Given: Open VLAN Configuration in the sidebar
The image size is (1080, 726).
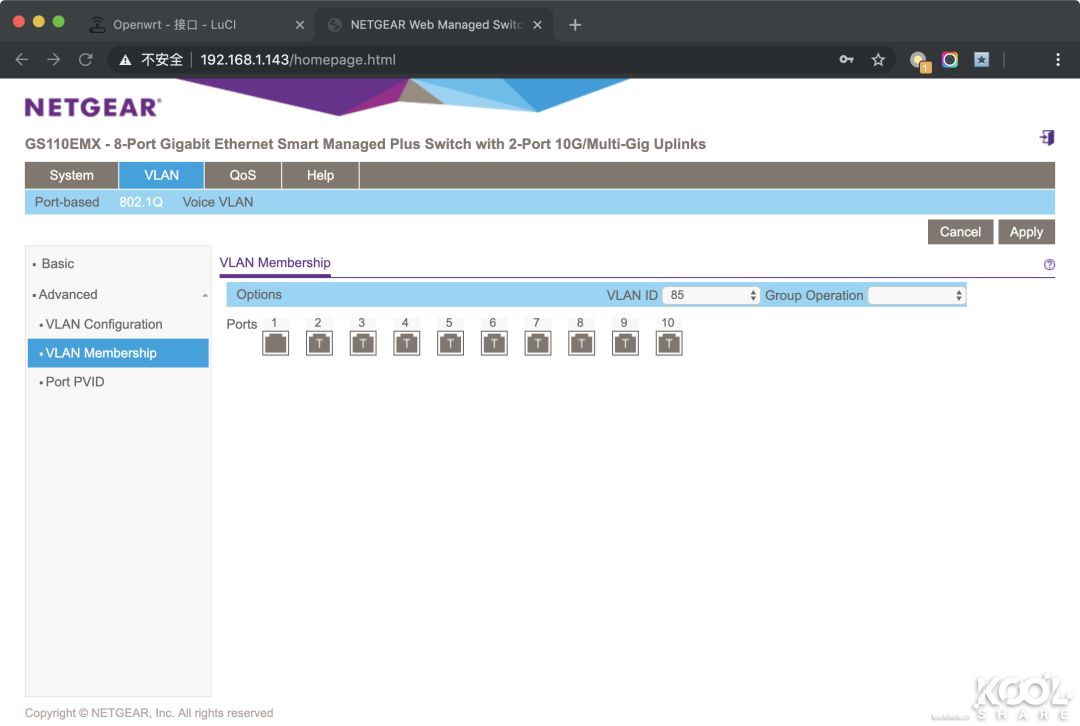Looking at the screenshot, I should [103, 324].
